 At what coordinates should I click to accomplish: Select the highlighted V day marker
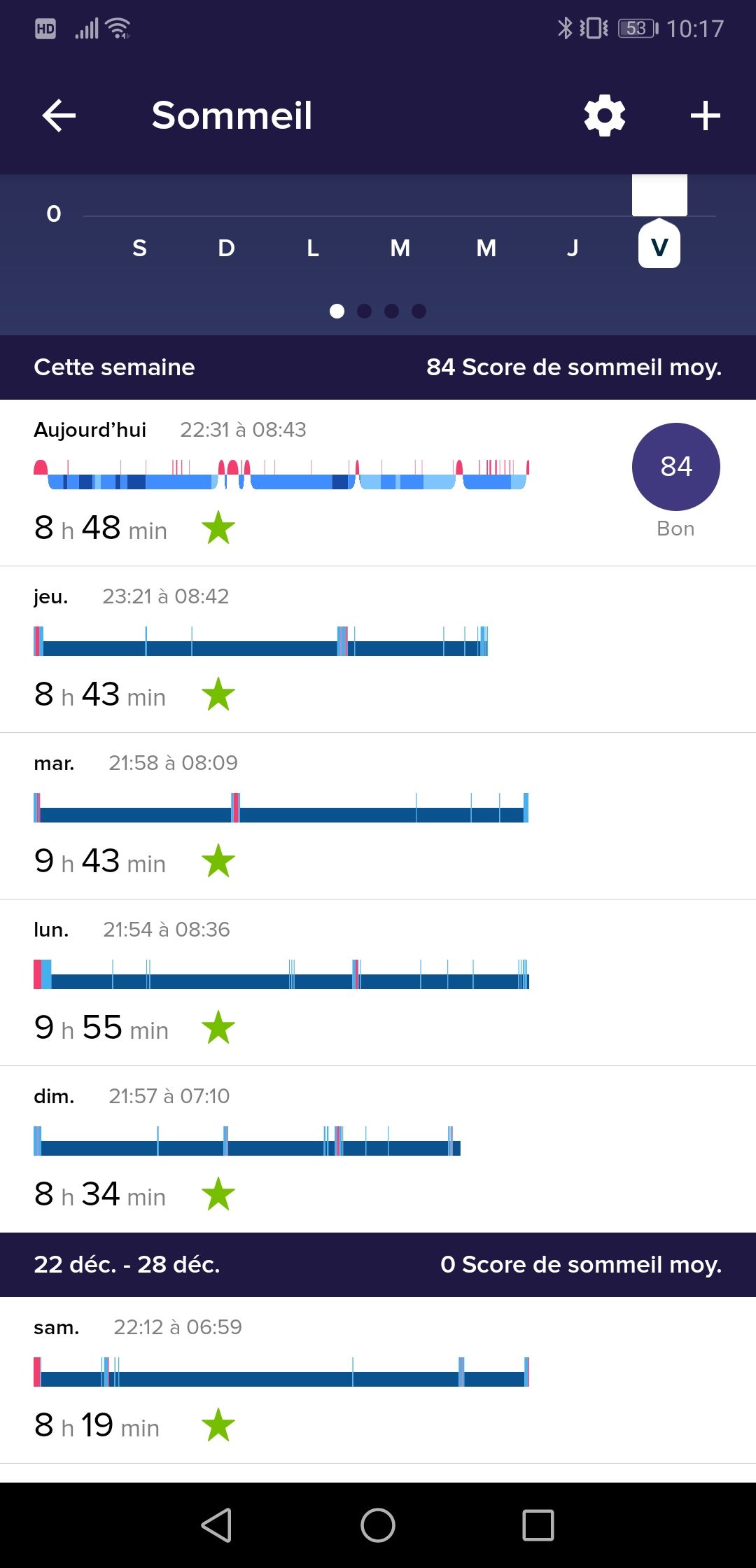click(x=659, y=246)
